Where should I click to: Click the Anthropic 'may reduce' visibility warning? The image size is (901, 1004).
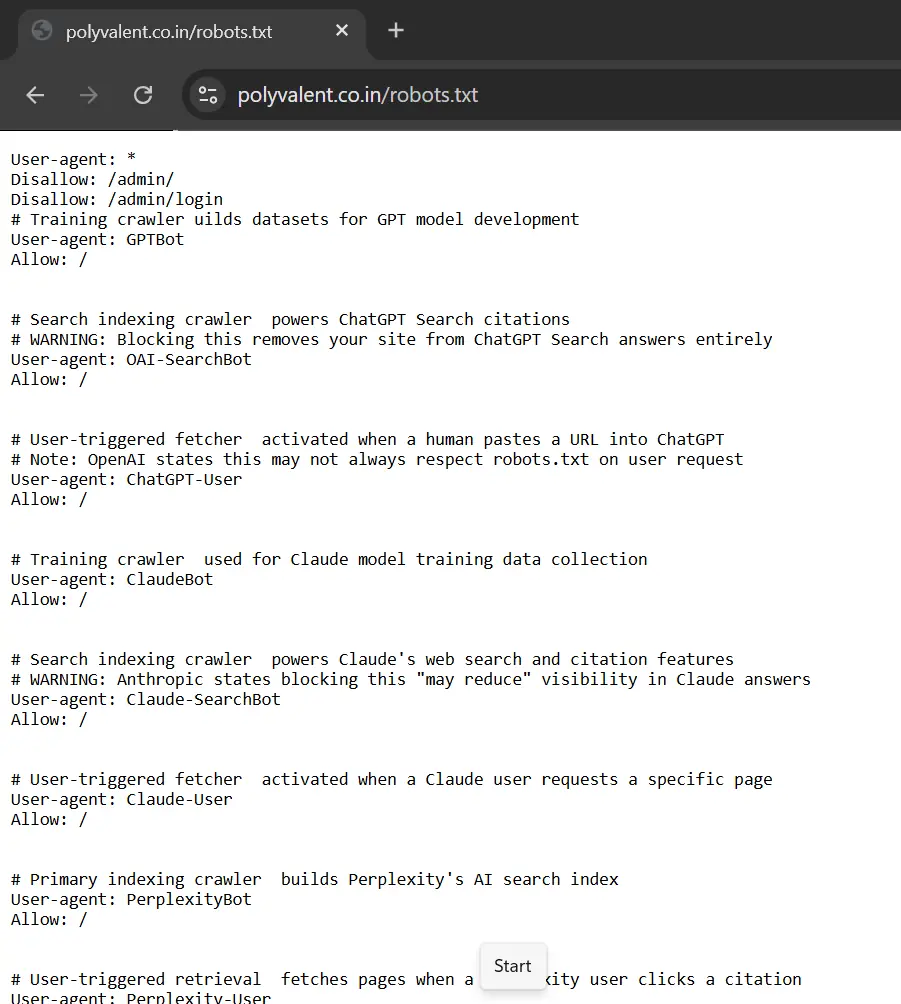pyautogui.click(x=410, y=679)
